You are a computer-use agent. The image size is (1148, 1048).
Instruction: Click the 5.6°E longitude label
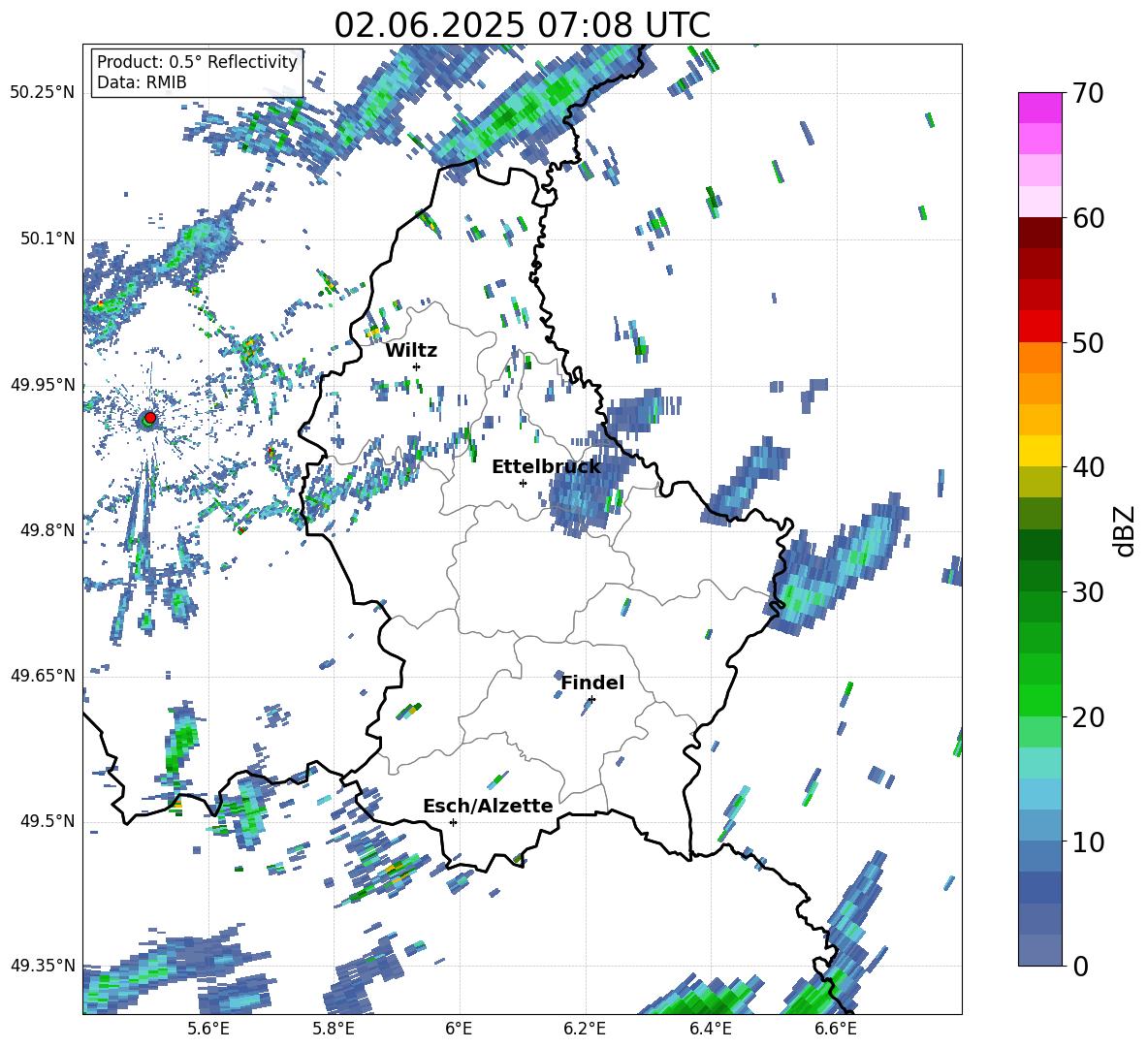click(207, 1029)
